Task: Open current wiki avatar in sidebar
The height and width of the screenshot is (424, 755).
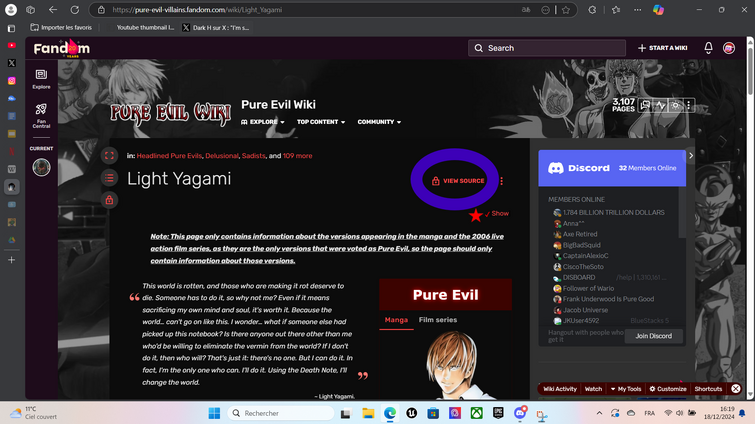Action: tap(41, 167)
